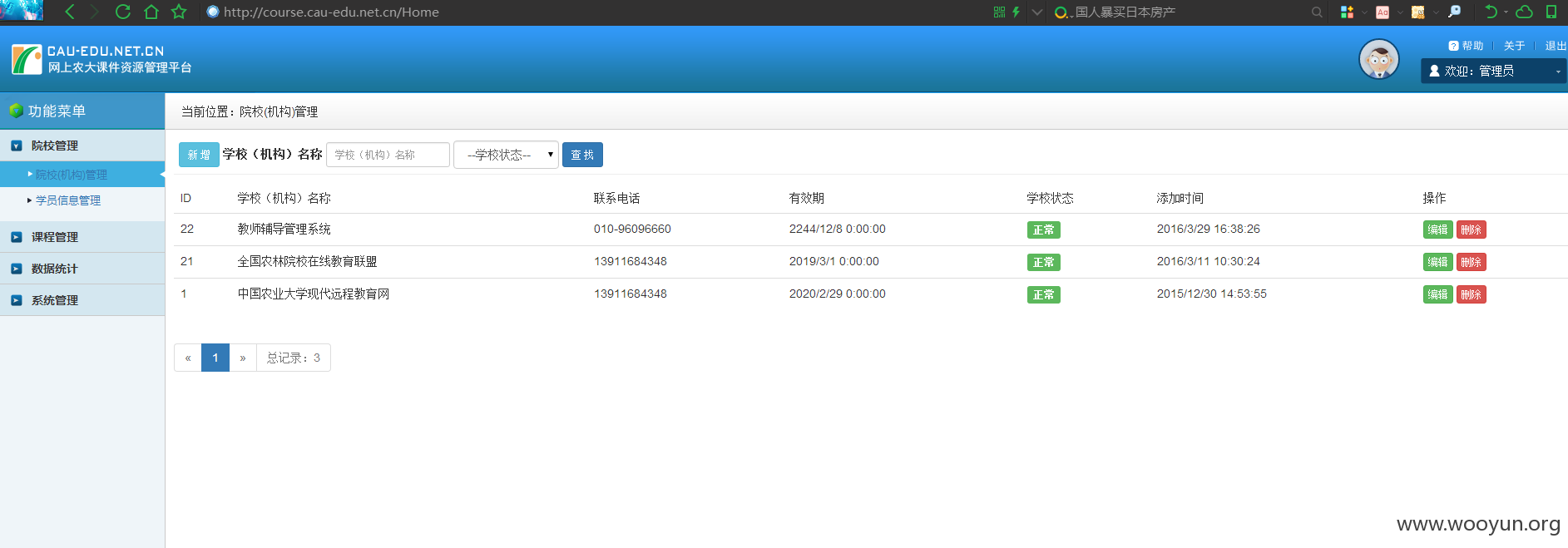The image size is (1568, 548).
Task: Click expiry date 2244/12/8 0:00:00
Action: click(838, 229)
